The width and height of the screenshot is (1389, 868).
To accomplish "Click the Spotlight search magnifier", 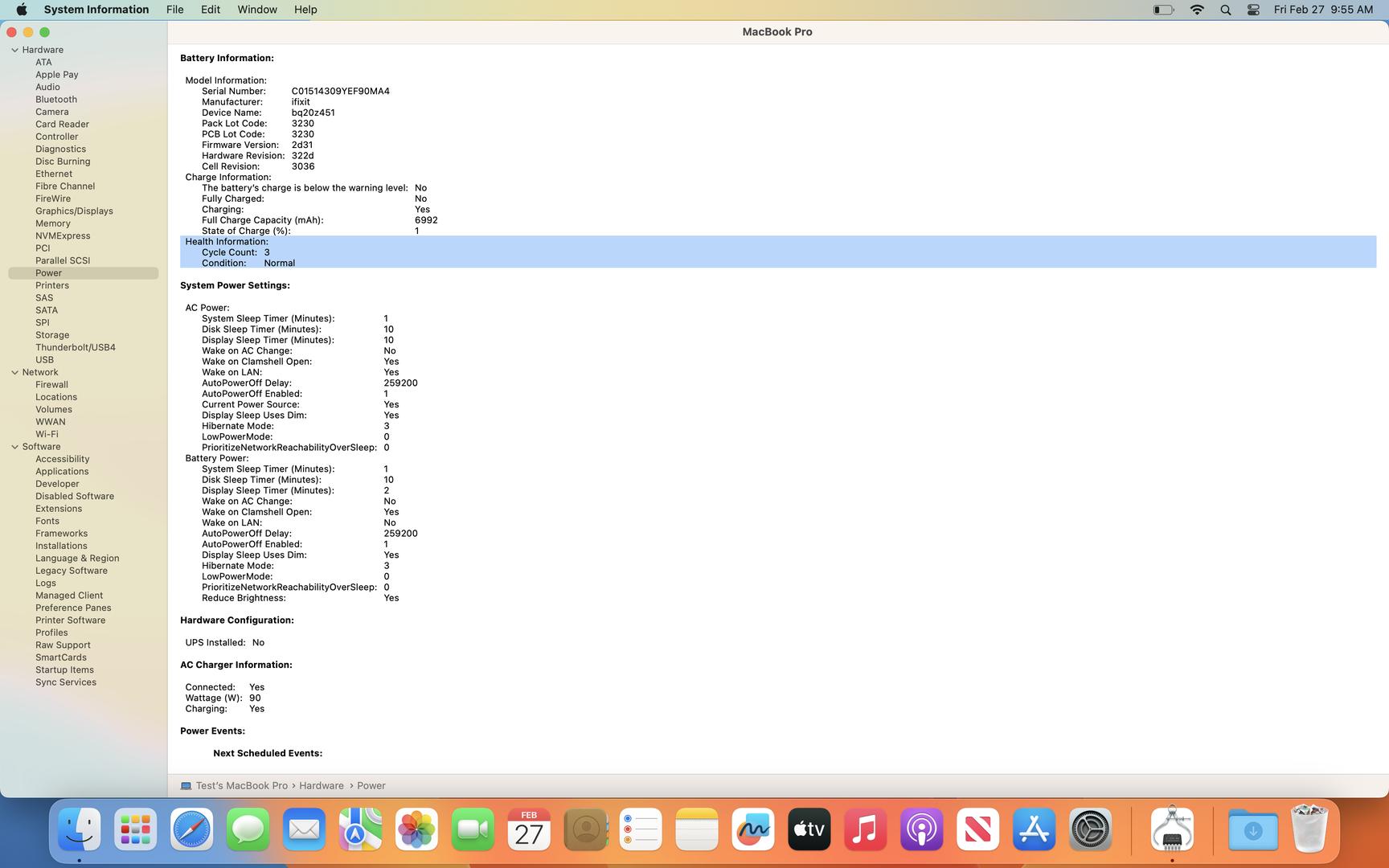I will [1225, 10].
